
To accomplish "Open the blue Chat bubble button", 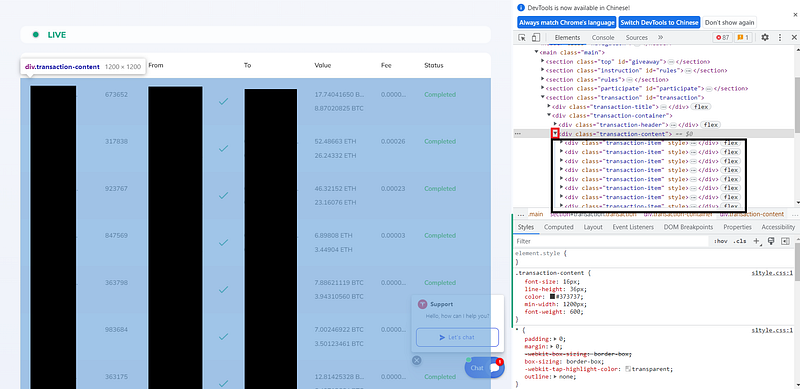I will click(x=484, y=368).
